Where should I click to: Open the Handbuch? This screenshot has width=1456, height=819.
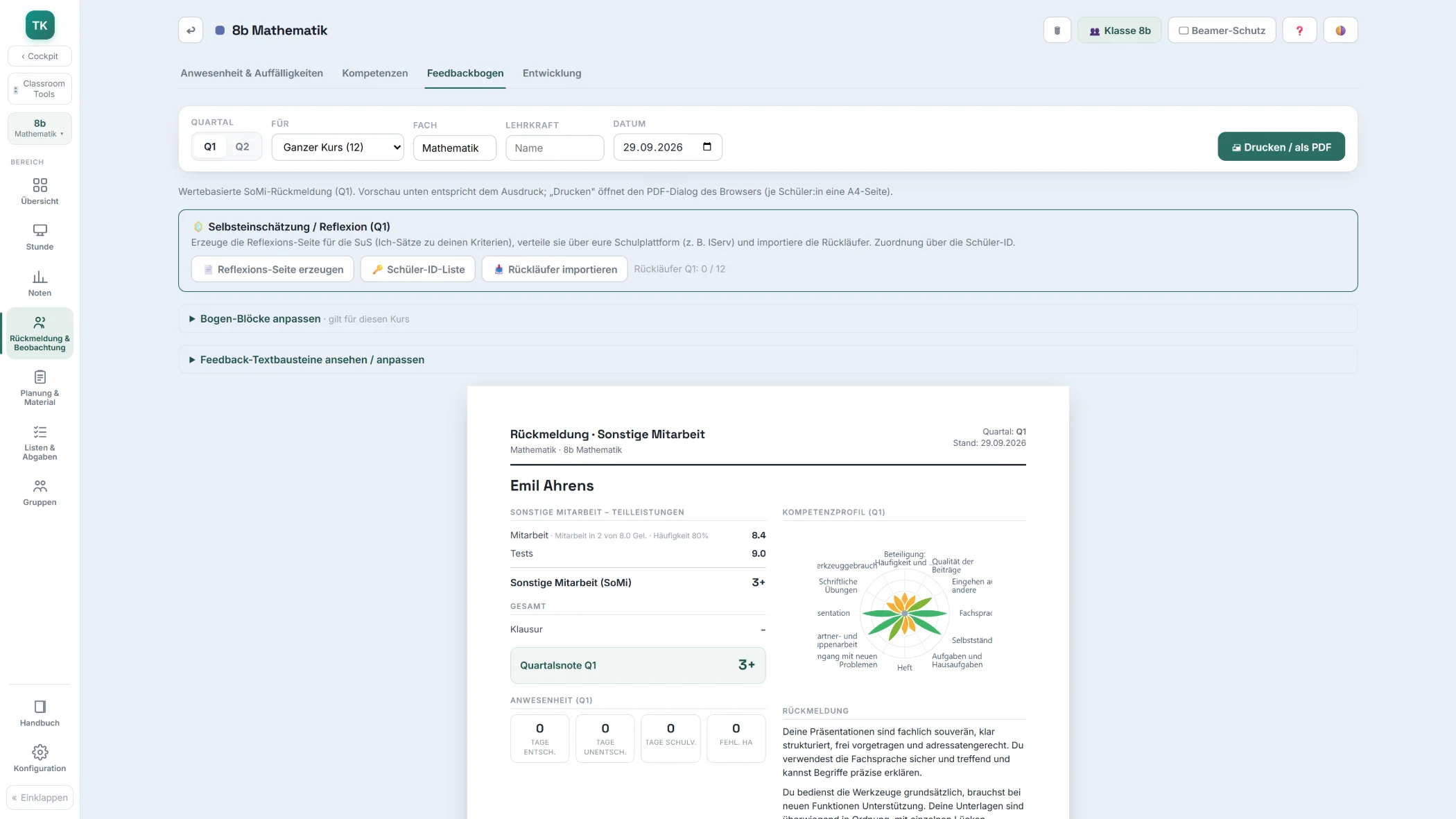click(x=40, y=714)
